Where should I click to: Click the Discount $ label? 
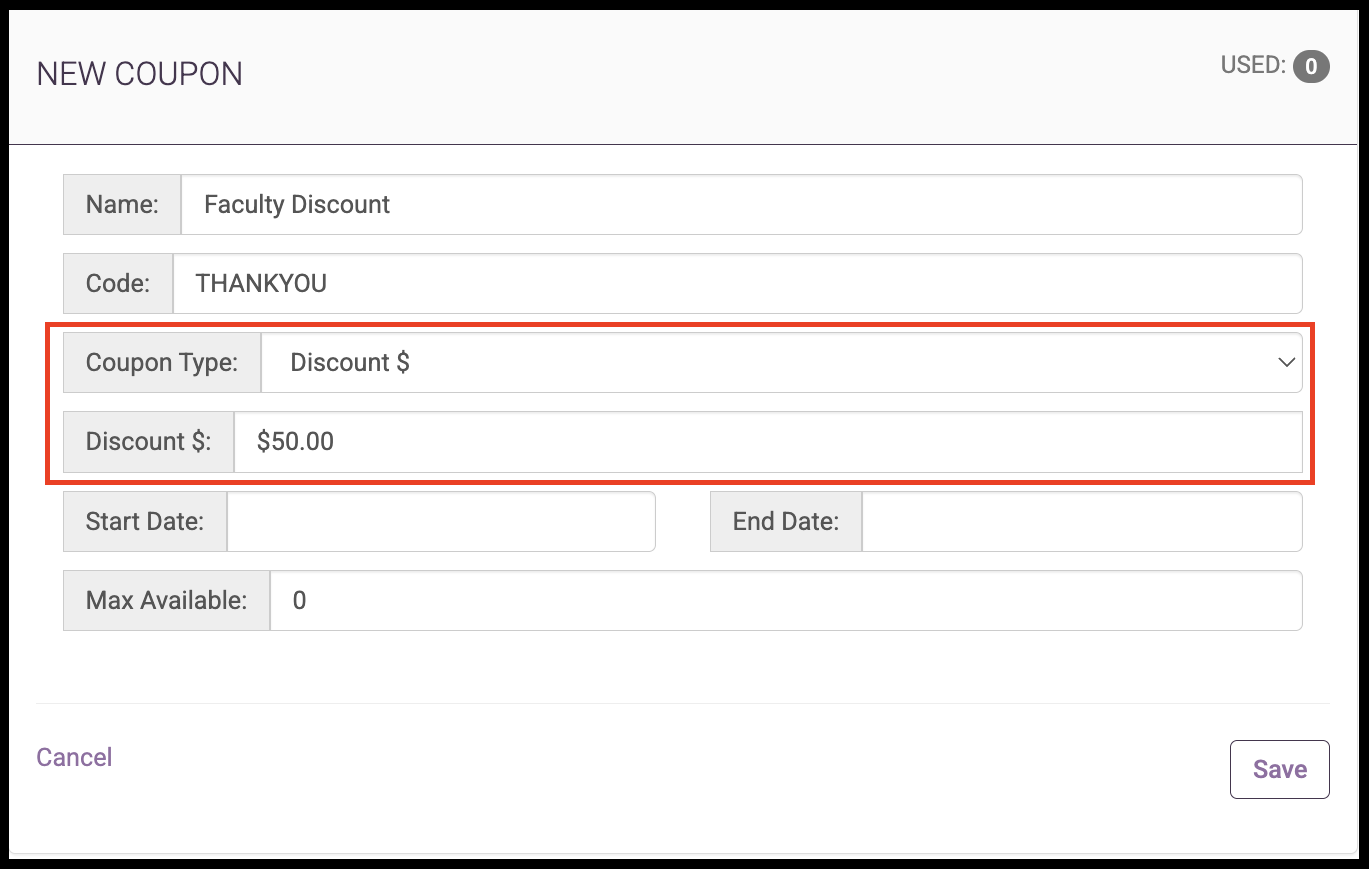pos(148,442)
